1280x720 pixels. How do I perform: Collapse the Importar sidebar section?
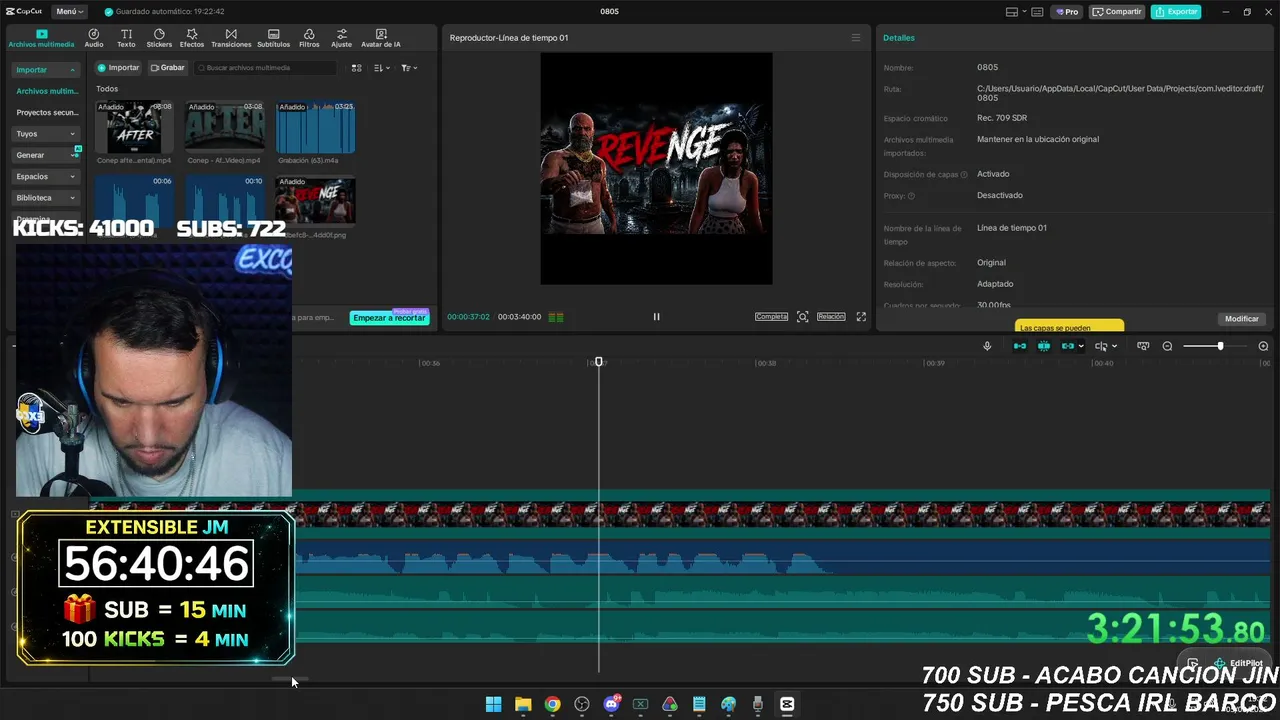45,70
